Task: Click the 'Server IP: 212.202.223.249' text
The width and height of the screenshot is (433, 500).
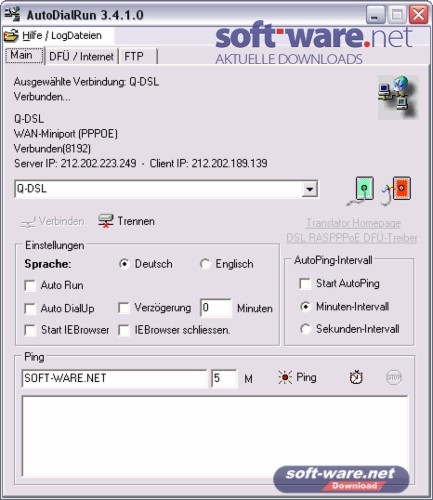Action: [75, 164]
